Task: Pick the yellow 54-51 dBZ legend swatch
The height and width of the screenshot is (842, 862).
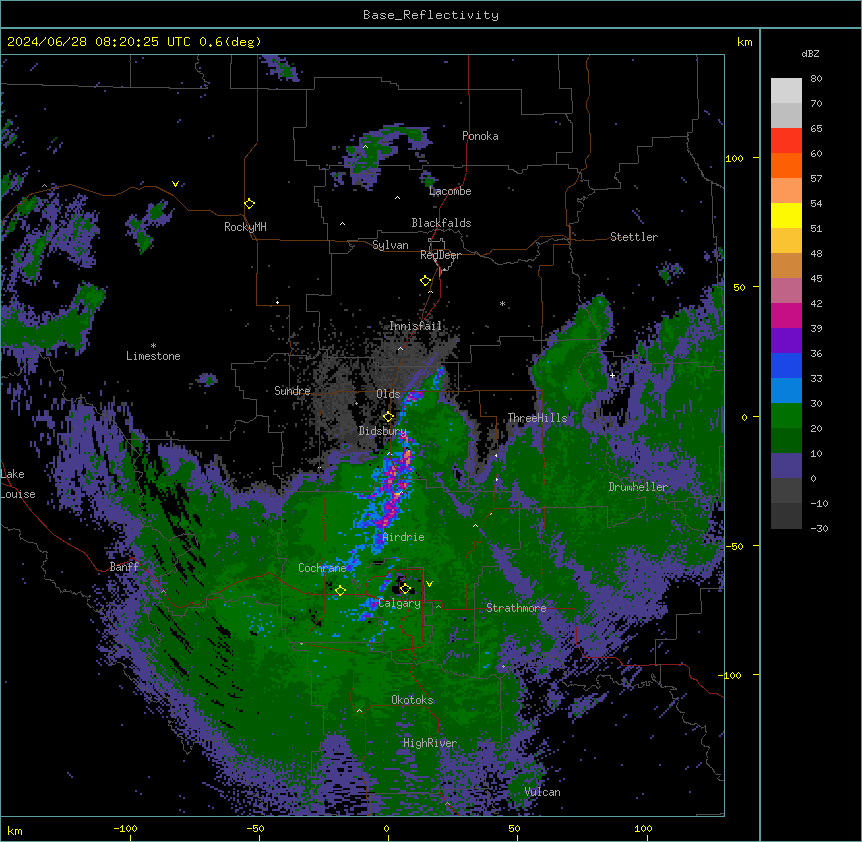Action: coord(786,215)
